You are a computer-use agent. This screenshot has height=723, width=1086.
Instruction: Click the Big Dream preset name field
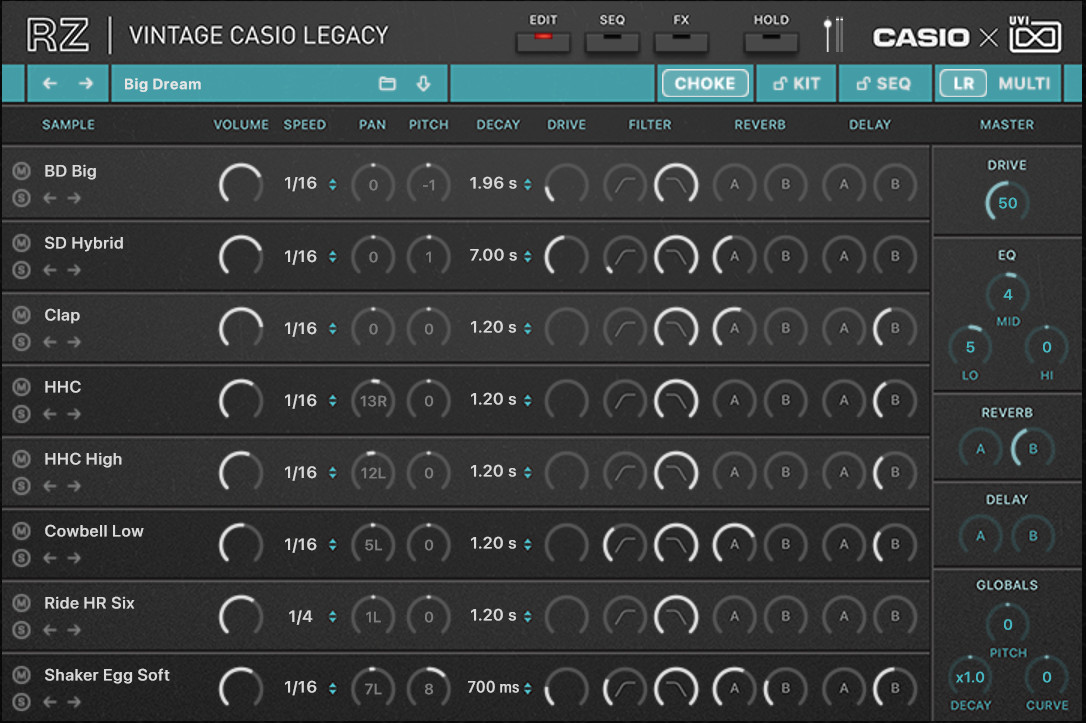coord(240,84)
